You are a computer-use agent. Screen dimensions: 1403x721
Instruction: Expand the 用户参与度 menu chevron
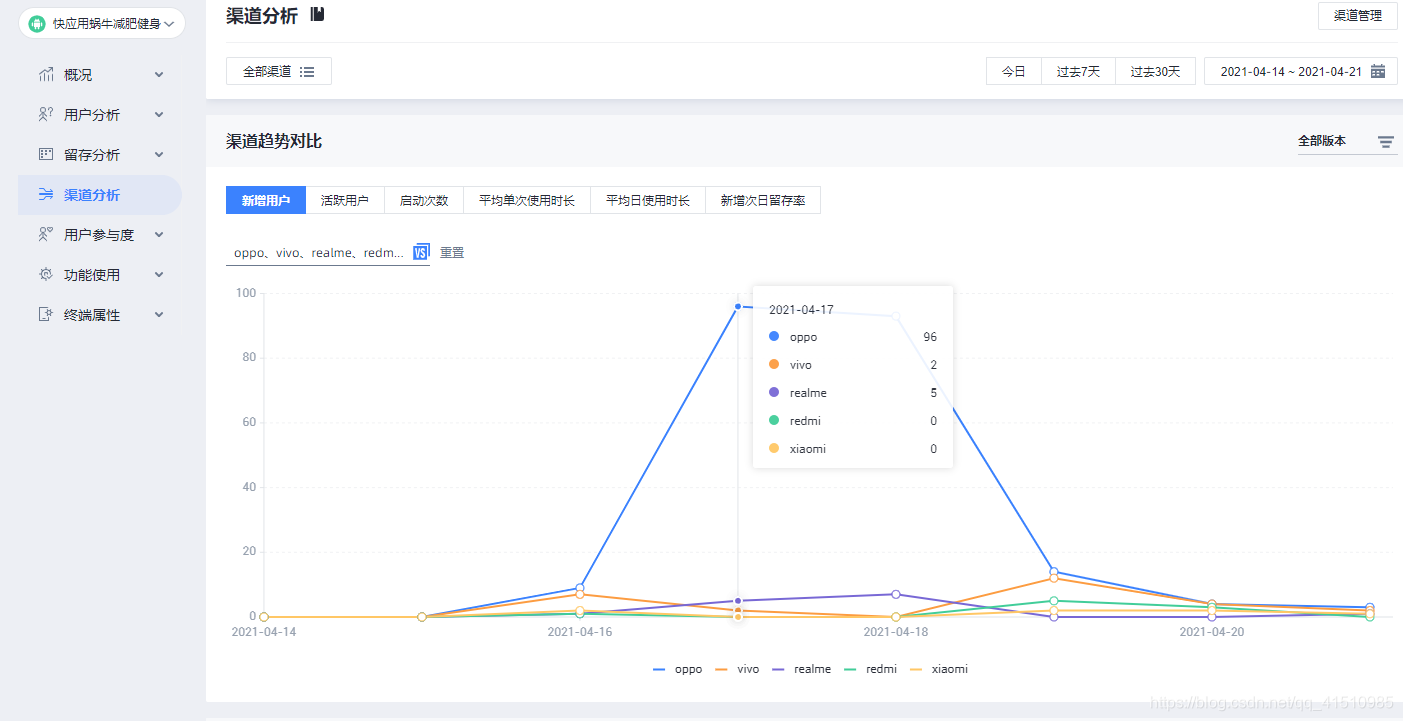[159, 235]
